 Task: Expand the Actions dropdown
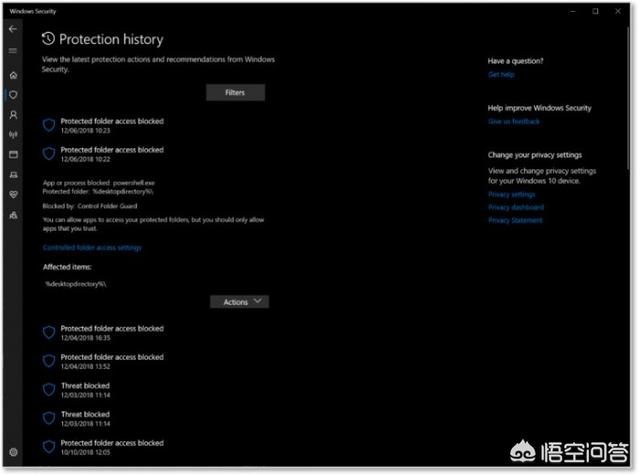(240, 302)
